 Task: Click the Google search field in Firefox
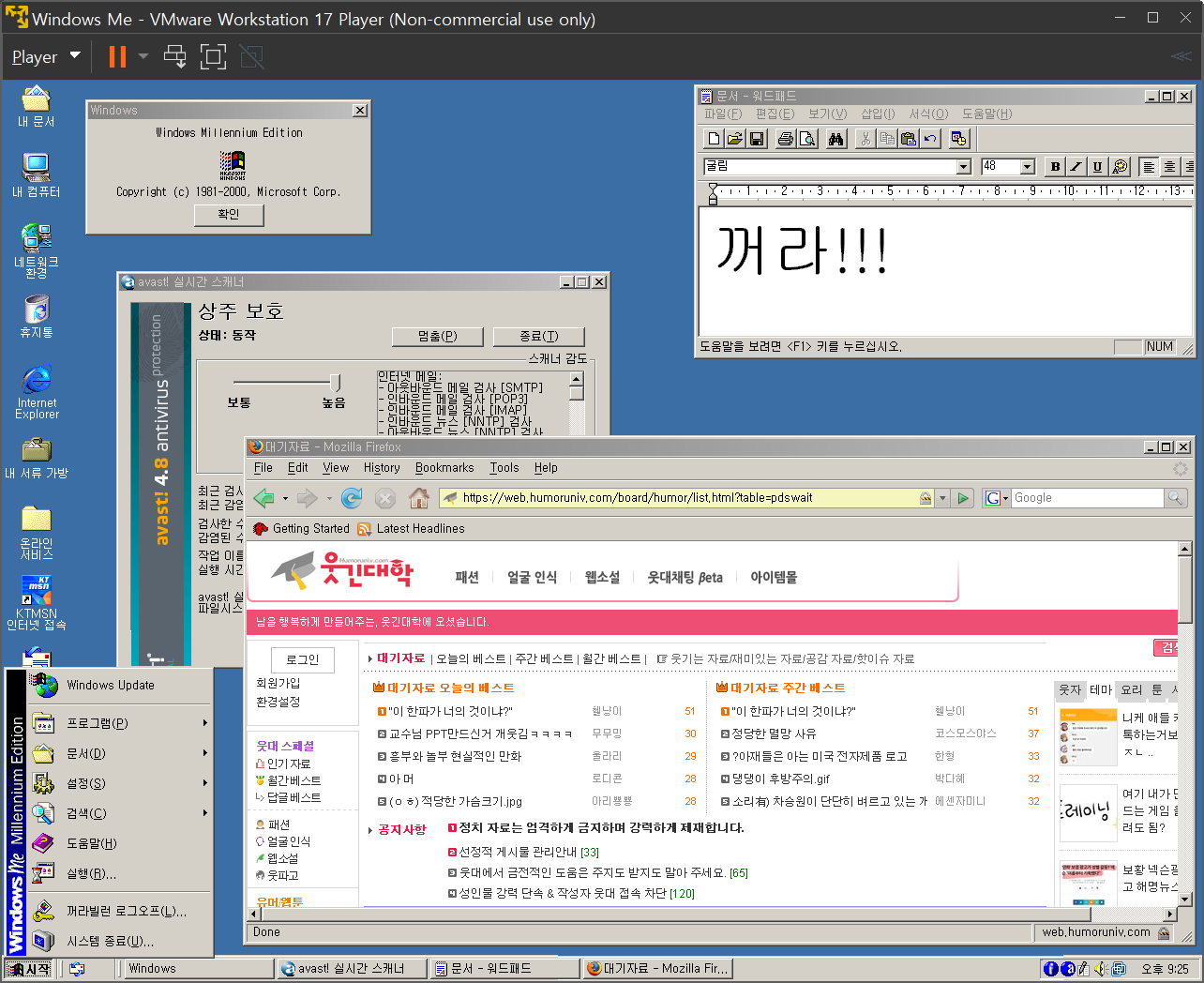[x=1086, y=498]
